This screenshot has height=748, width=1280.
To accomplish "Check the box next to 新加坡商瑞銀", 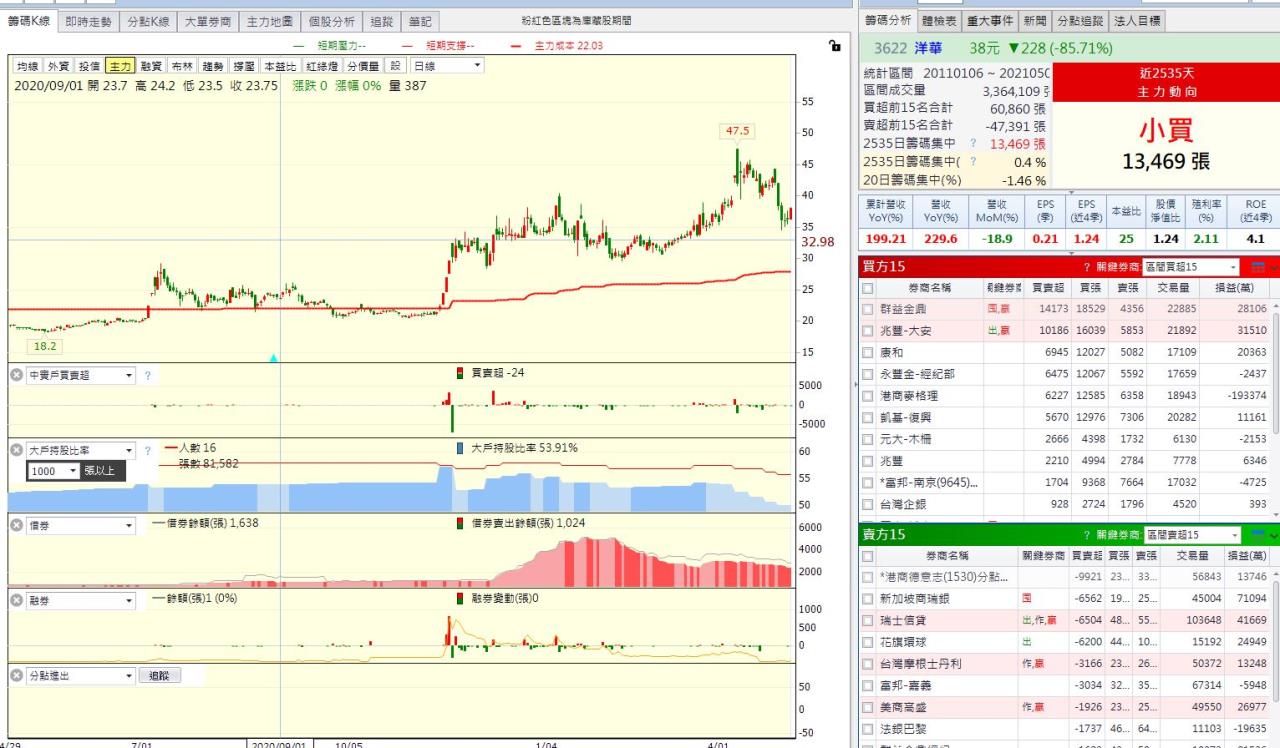I will [868, 598].
